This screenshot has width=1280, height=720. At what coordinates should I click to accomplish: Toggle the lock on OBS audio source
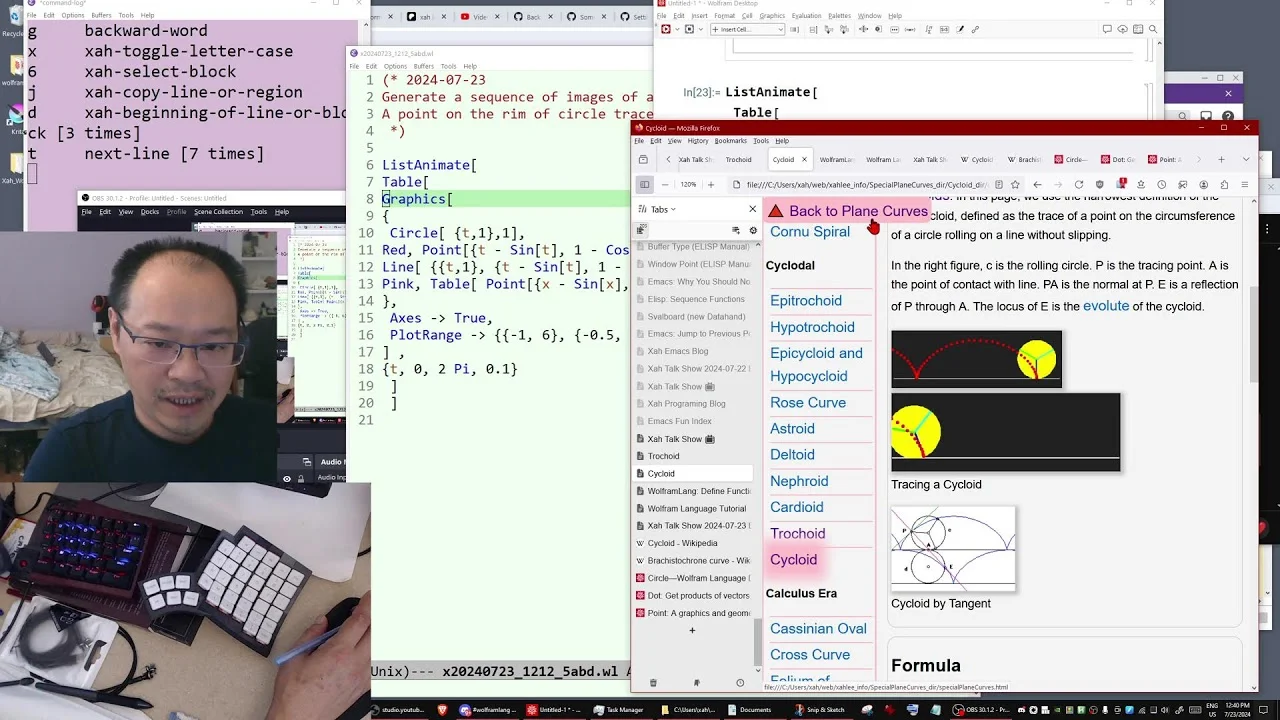[x=303, y=479]
